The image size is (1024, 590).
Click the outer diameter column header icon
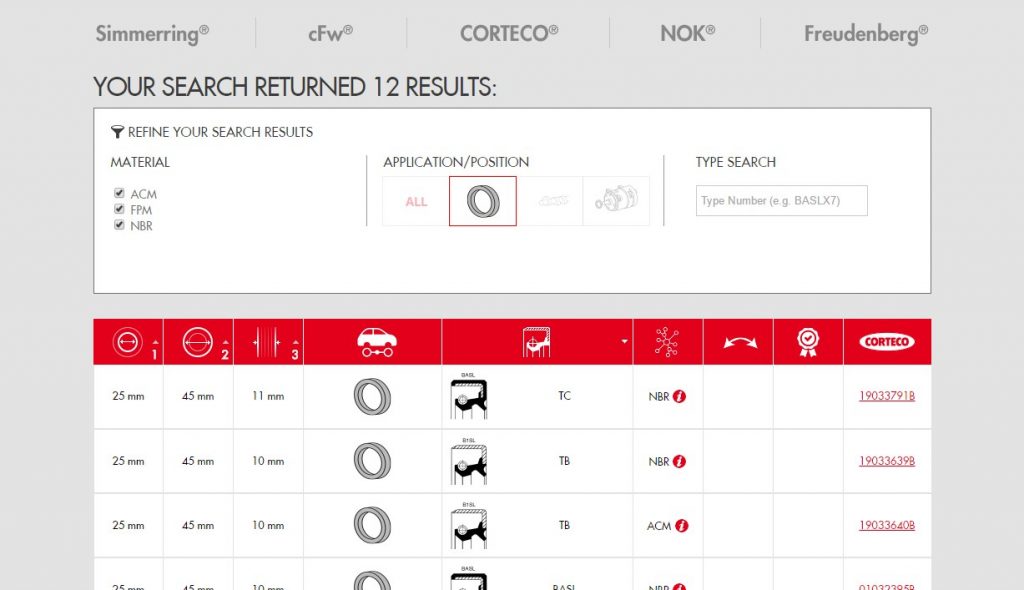click(197, 341)
